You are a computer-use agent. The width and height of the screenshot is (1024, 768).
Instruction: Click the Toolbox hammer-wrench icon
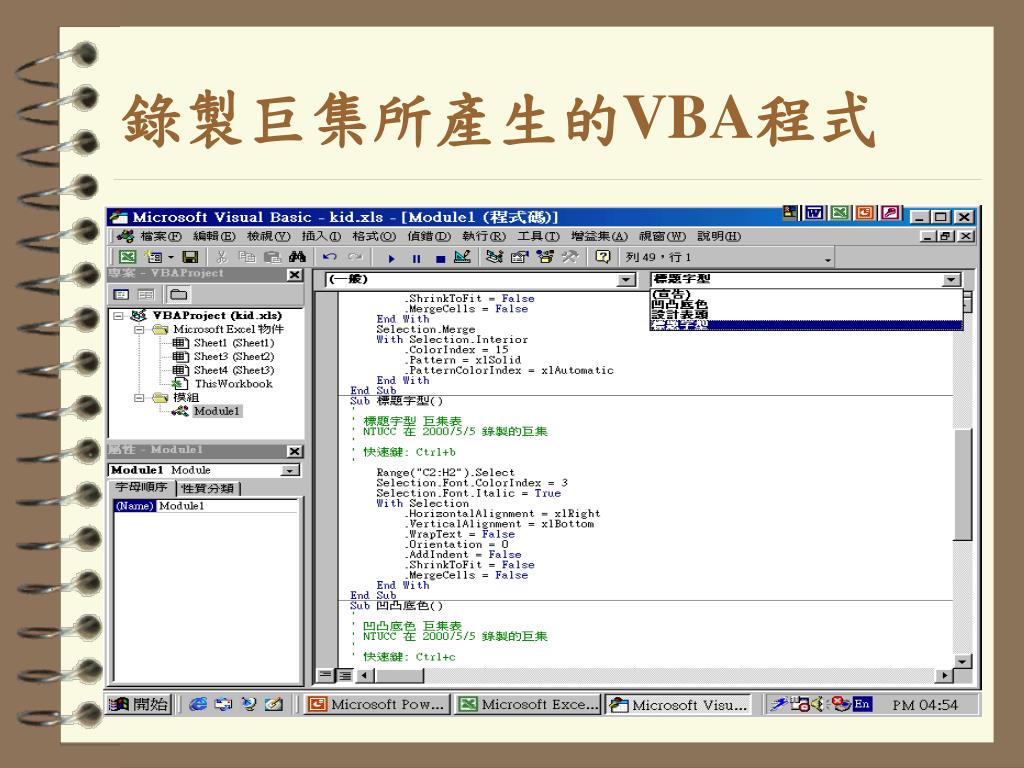(x=569, y=257)
